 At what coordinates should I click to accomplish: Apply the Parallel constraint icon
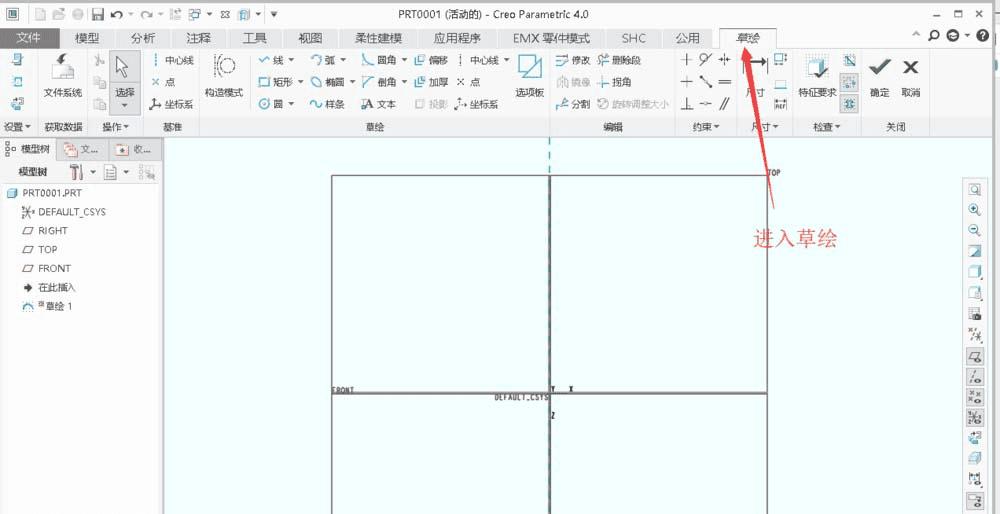coord(724,103)
